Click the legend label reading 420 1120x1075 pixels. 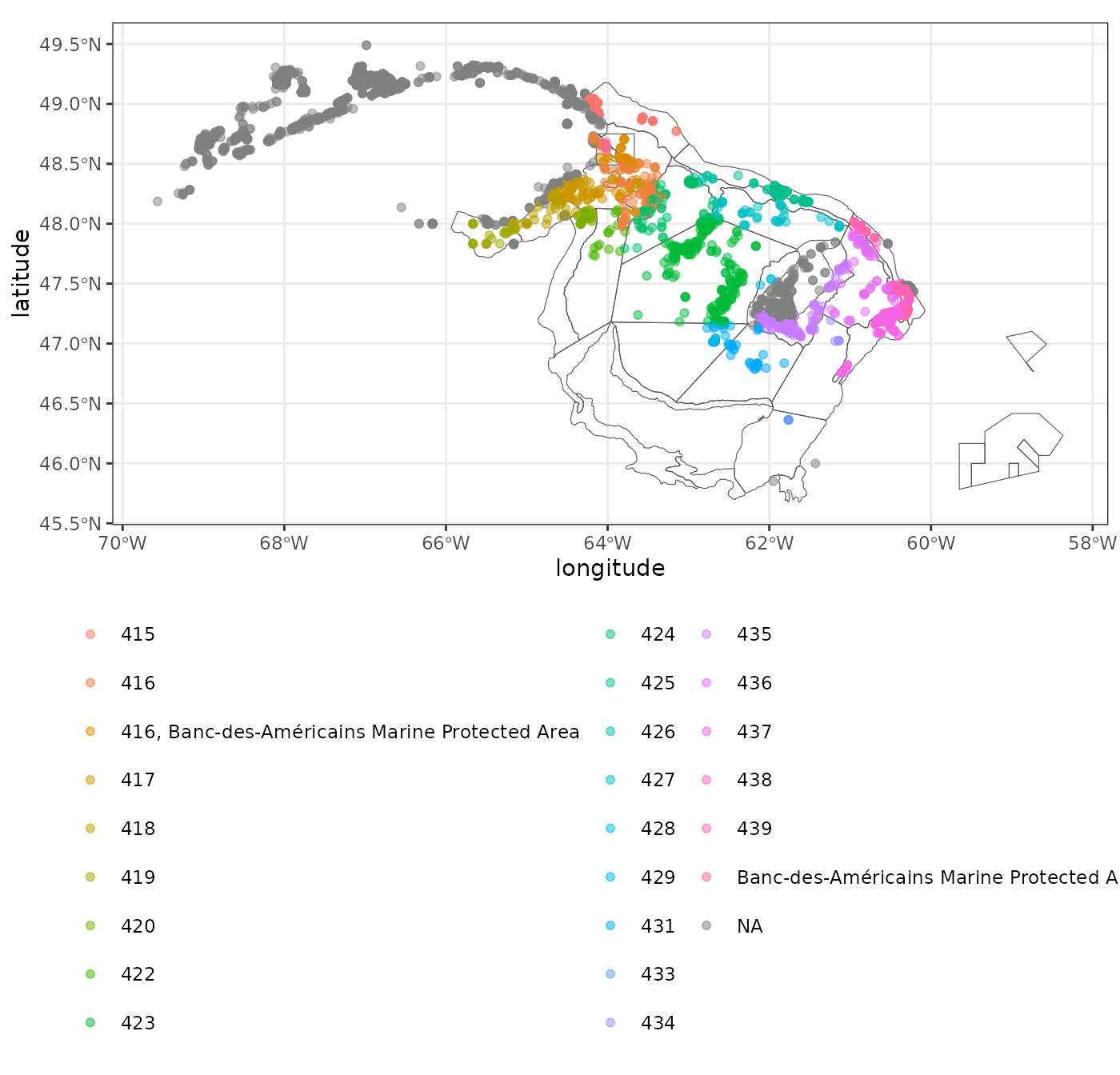point(138,926)
